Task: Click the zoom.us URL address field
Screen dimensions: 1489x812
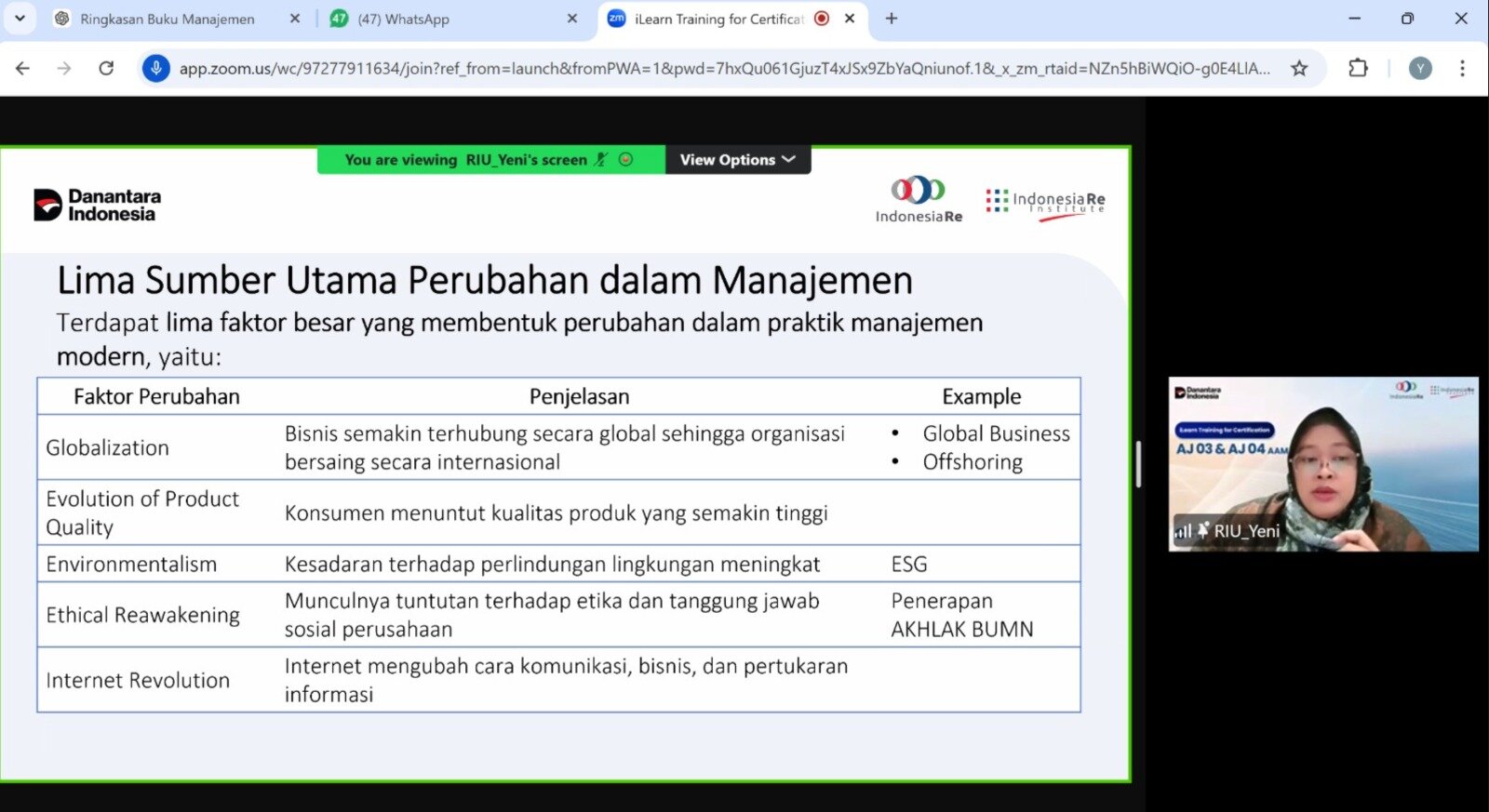Action: coord(724,68)
